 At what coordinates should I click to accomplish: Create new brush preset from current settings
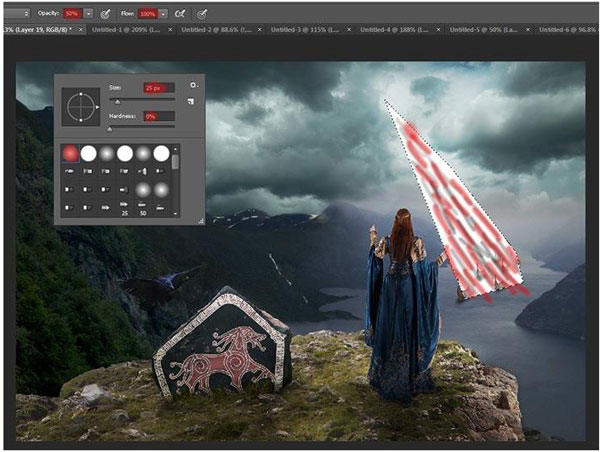[x=191, y=101]
